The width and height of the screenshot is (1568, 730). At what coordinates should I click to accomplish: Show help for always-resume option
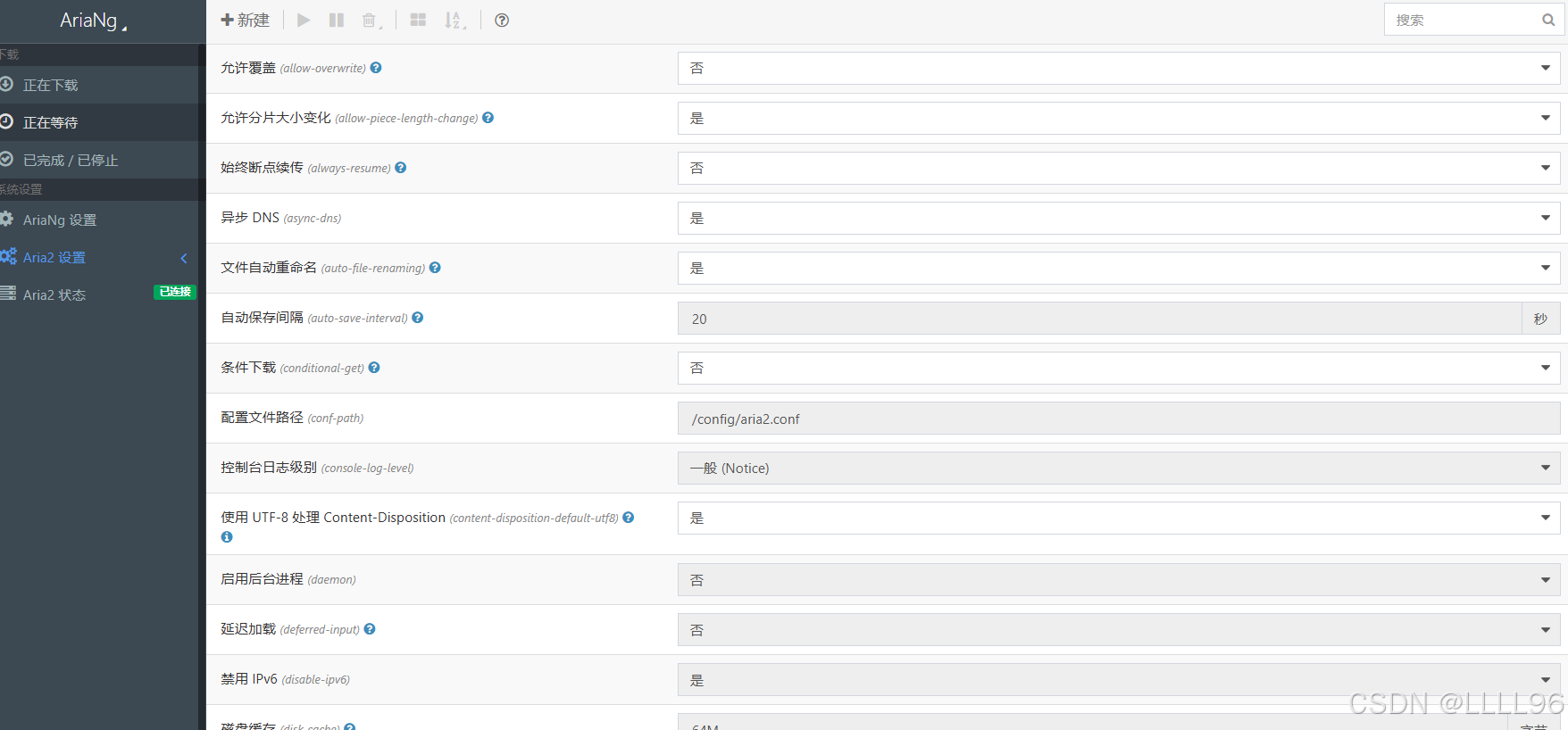pyautogui.click(x=400, y=168)
